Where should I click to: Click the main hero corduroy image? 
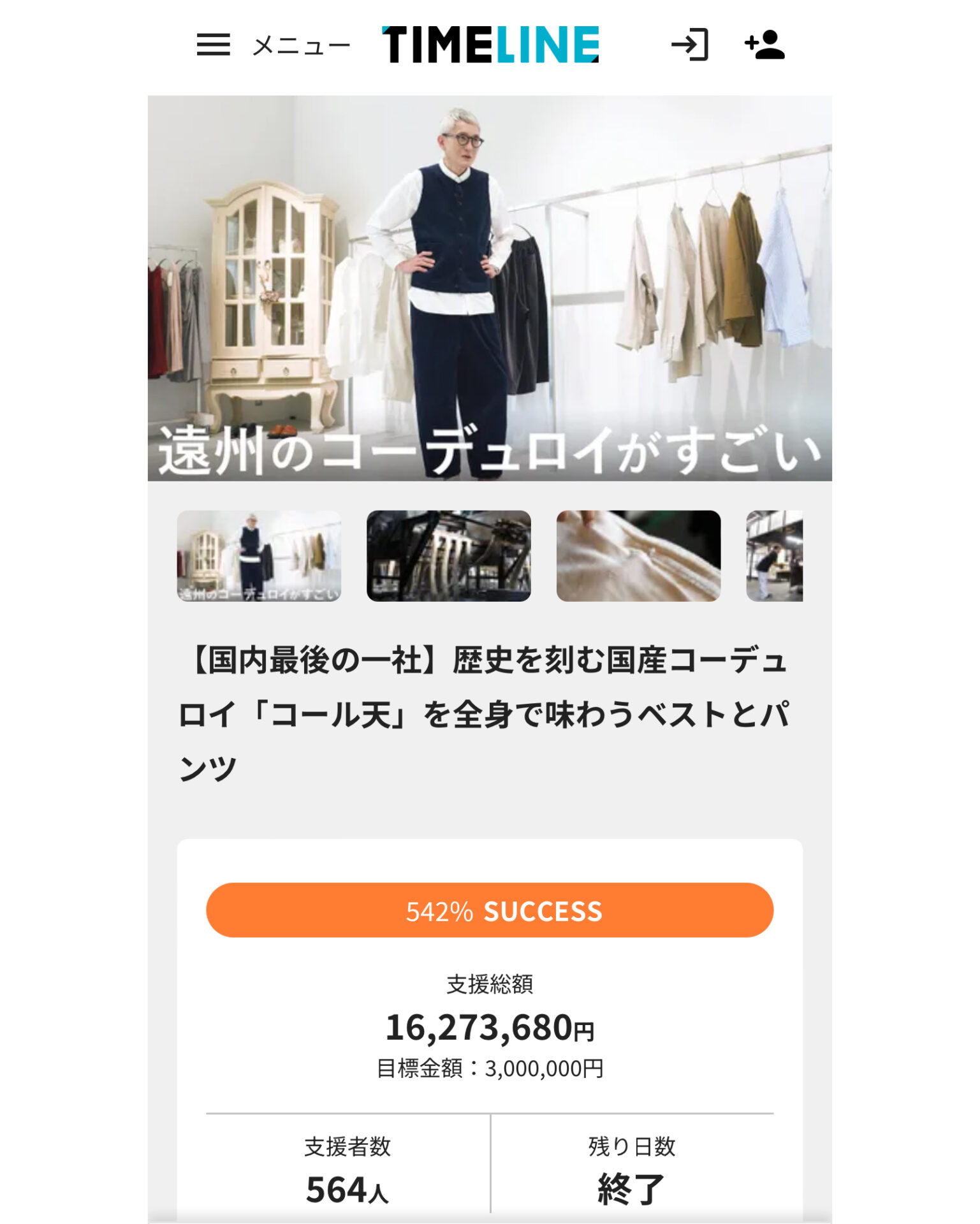click(490, 288)
